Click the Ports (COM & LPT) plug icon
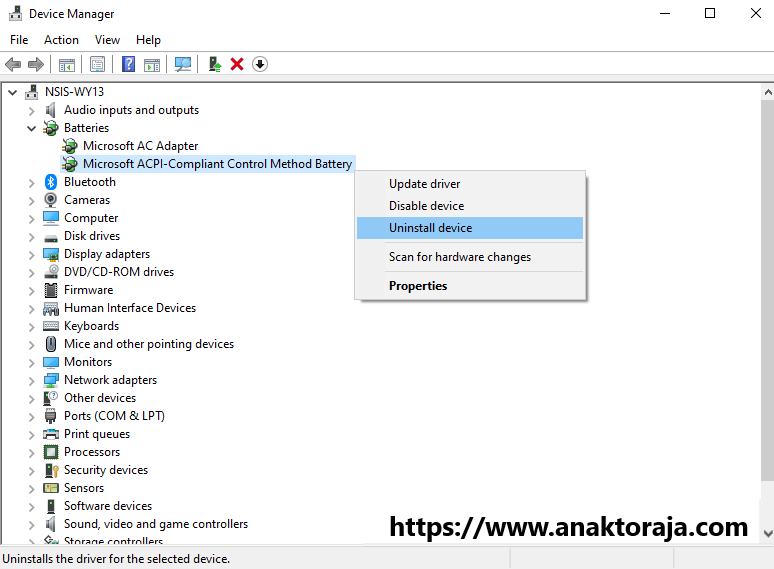Viewport: 774px width, 569px height. (50, 416)
